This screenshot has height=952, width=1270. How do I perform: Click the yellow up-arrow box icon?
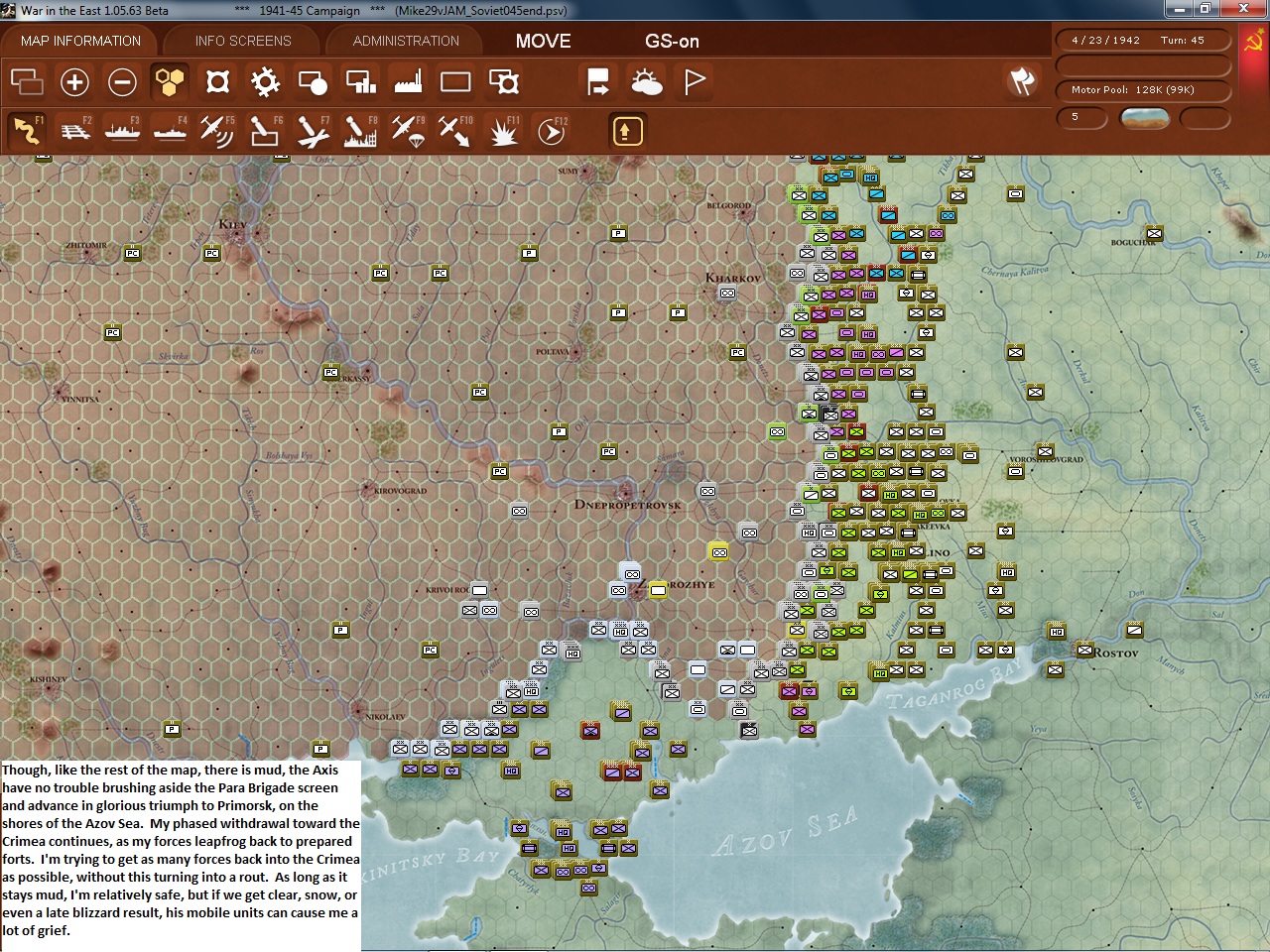tap(626, 130)
